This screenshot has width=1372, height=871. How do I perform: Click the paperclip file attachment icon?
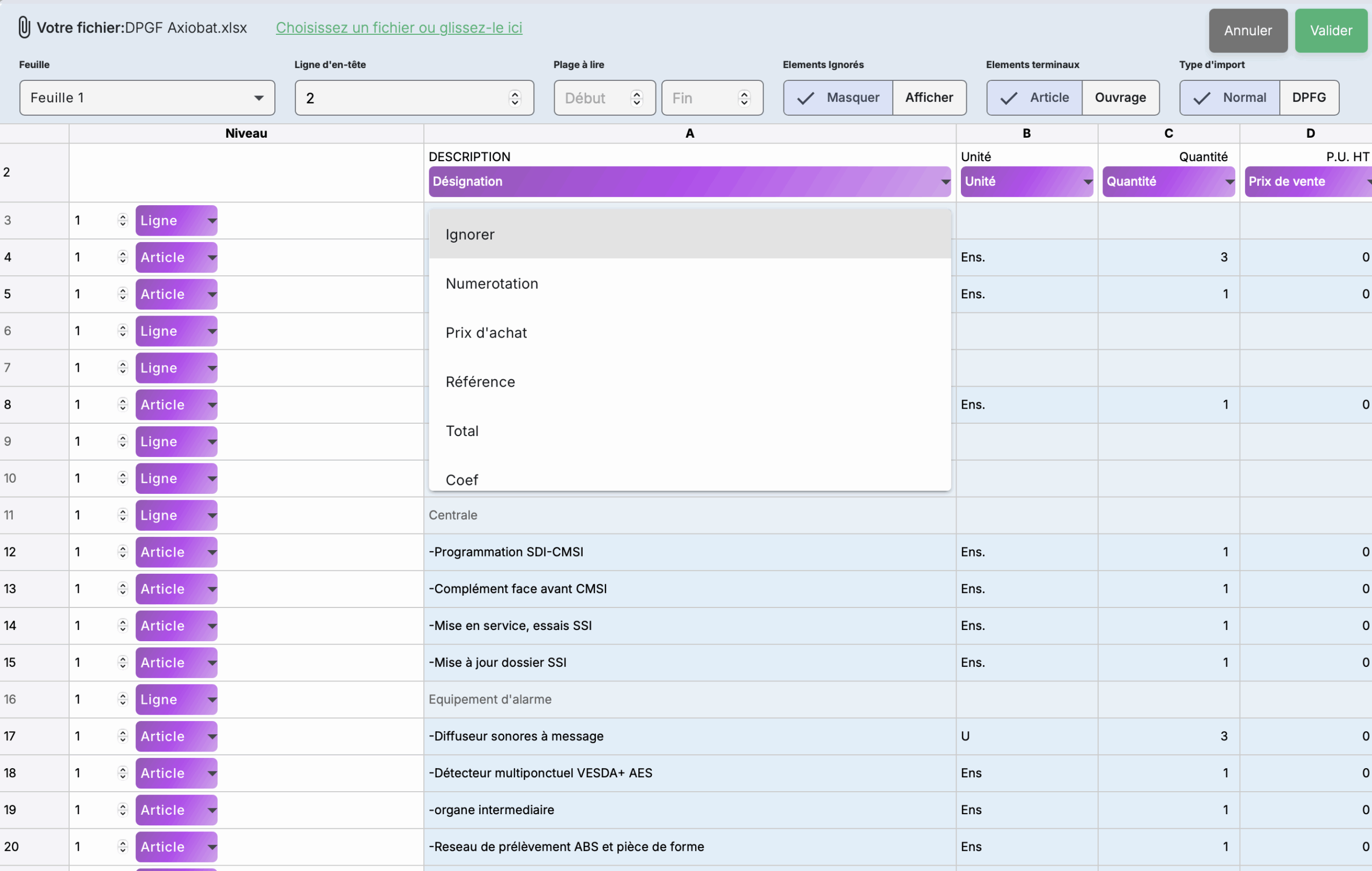click(x=24, y=27)
